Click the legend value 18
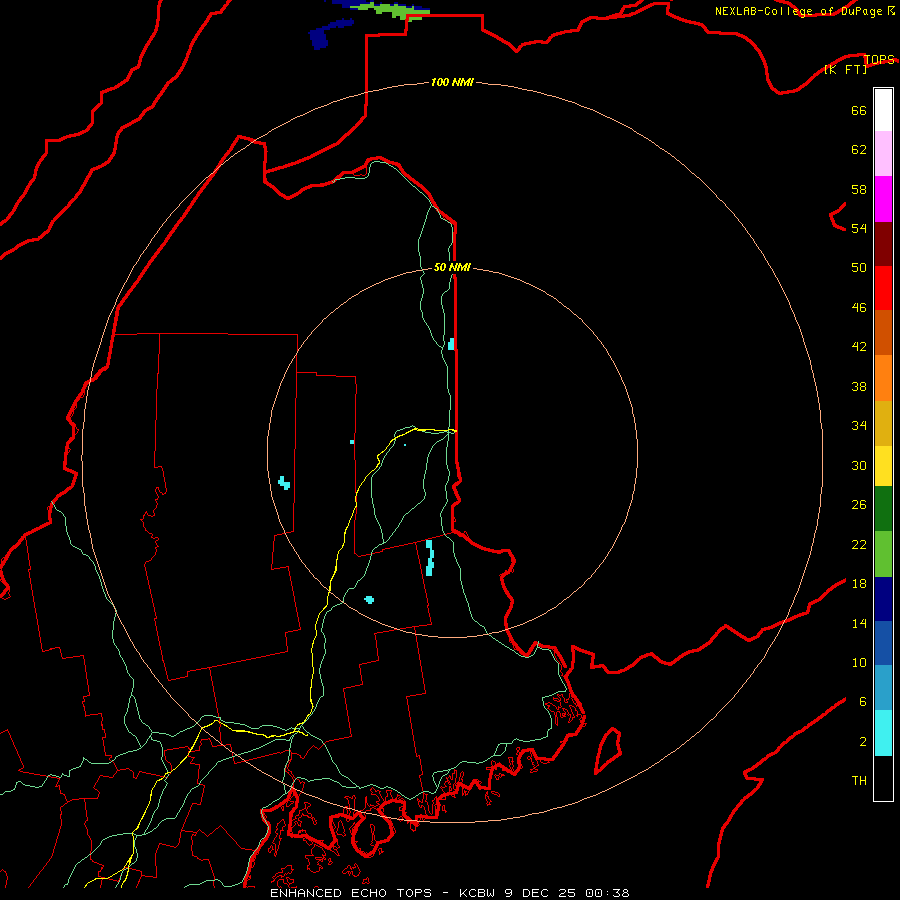The height and width of the screenshot is (900, 900). tap(859, 584)
